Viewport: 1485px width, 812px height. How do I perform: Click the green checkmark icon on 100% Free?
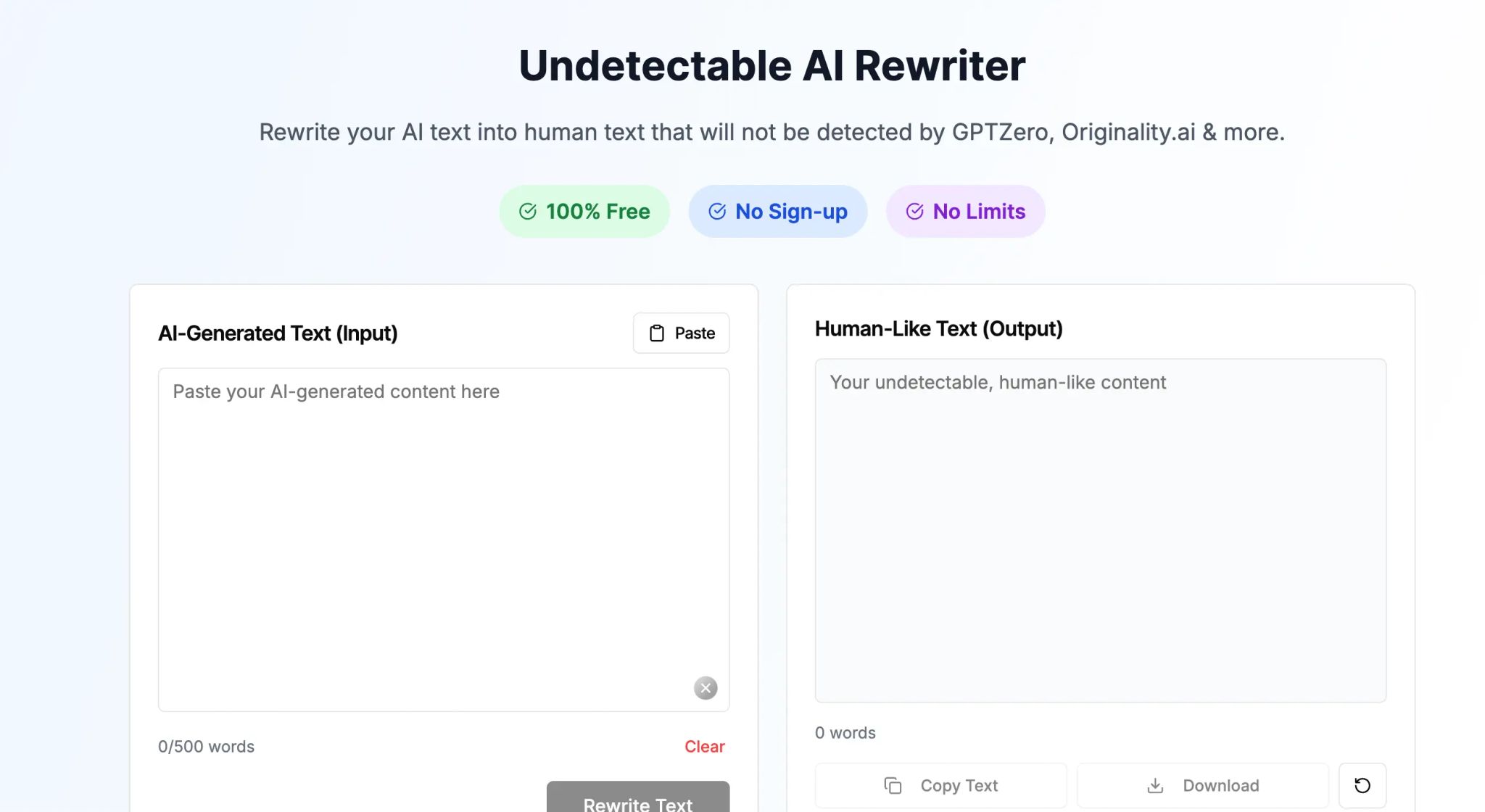pos(528,211)
